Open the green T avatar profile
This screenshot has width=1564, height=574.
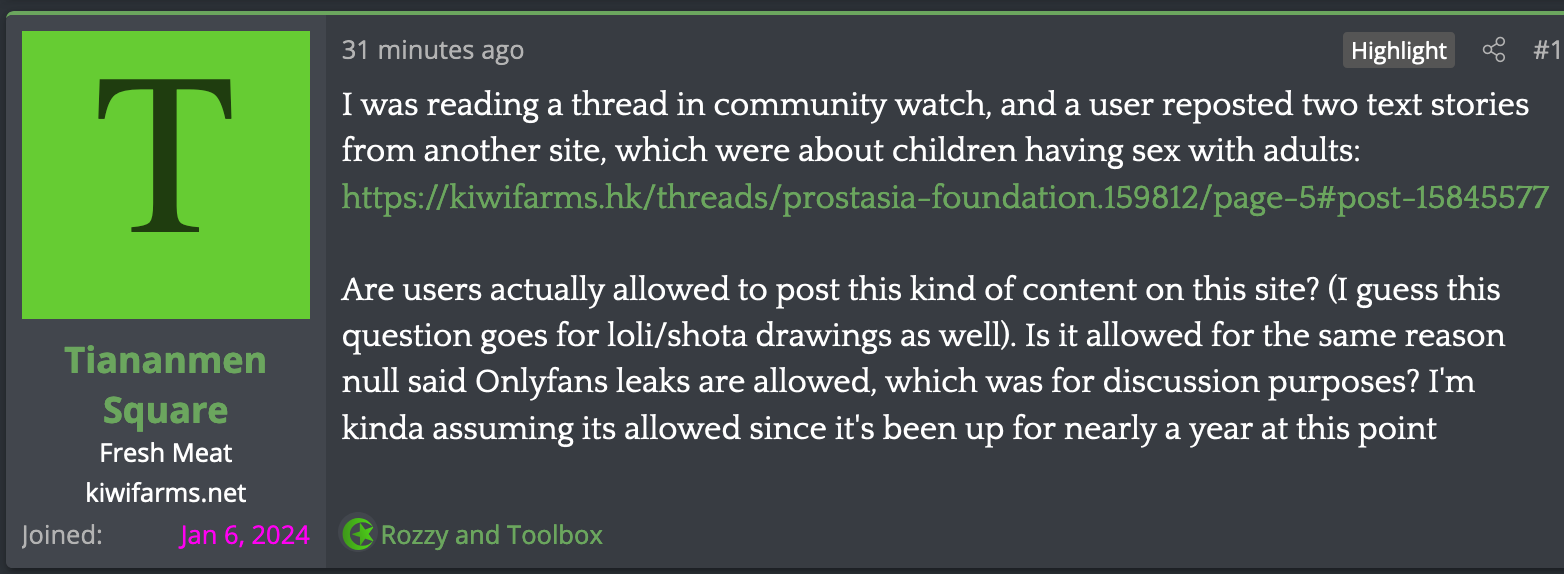click(x=166, y=175)
